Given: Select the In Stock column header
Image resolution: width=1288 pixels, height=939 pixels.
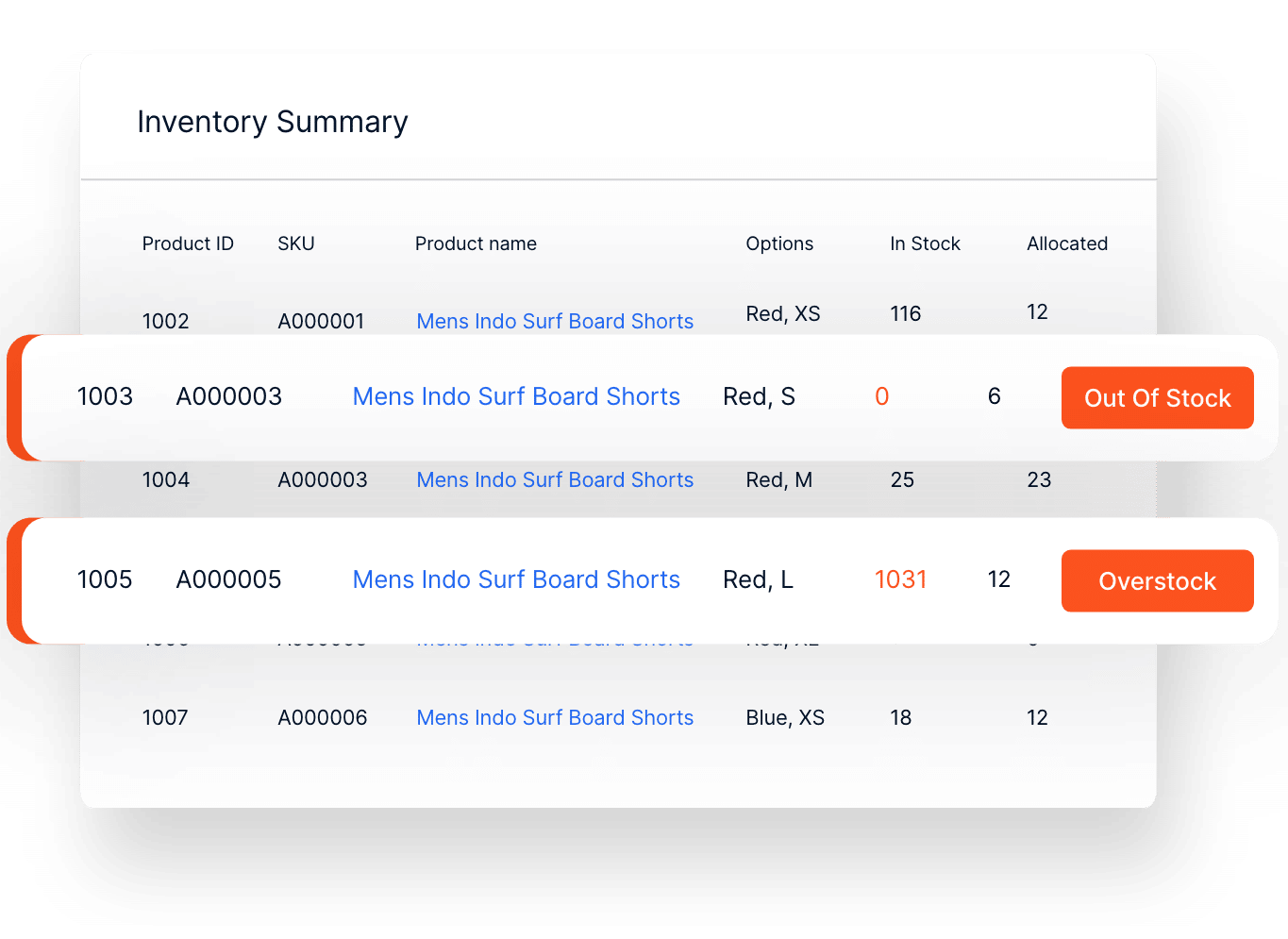Looking at the screenshot, I should pos(925,243).
